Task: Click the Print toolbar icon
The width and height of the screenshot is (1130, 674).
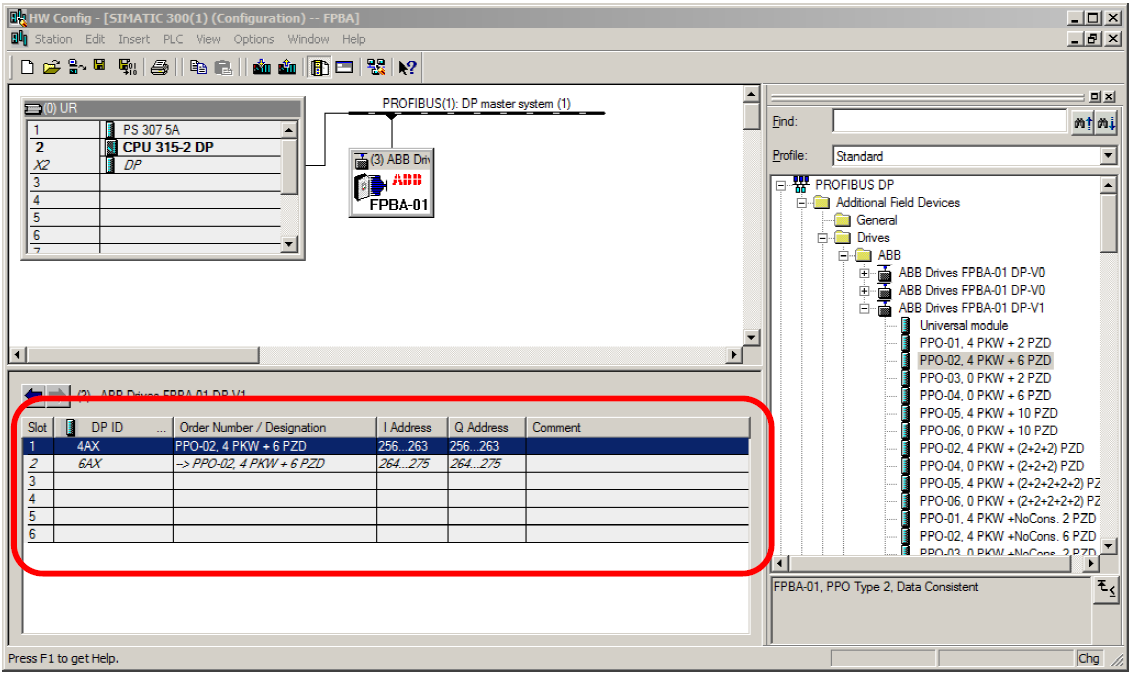Action: coord(159,67)
